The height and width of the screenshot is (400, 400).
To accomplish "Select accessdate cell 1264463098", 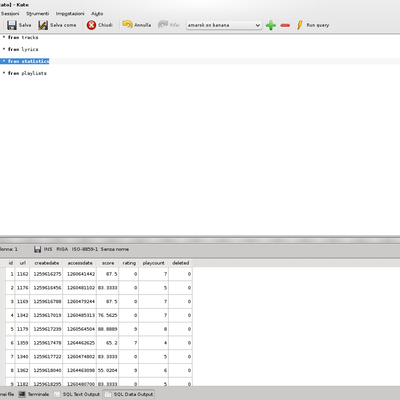I will (80, 370).
